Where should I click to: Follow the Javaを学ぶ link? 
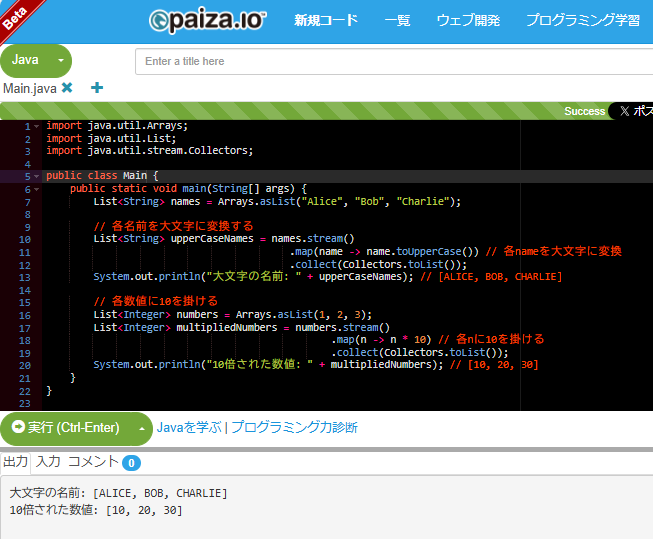click(x=188, y=428)
